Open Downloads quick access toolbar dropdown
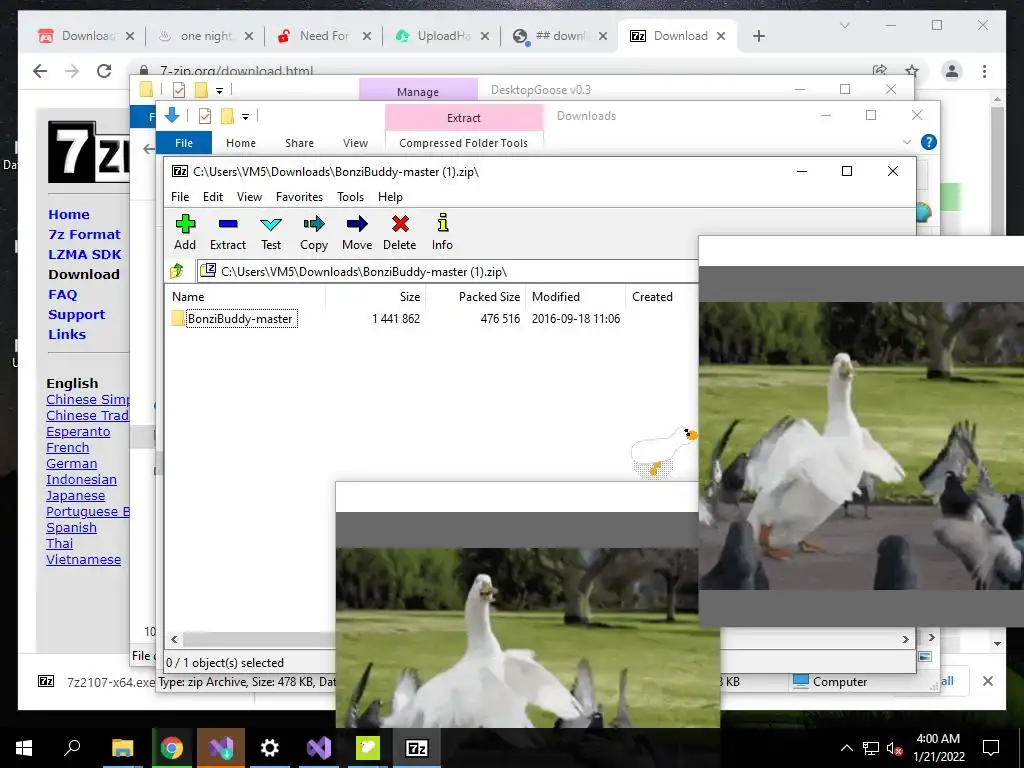Screen dimensions: 1024x768 pyautogui.click(x=246, y=117)
